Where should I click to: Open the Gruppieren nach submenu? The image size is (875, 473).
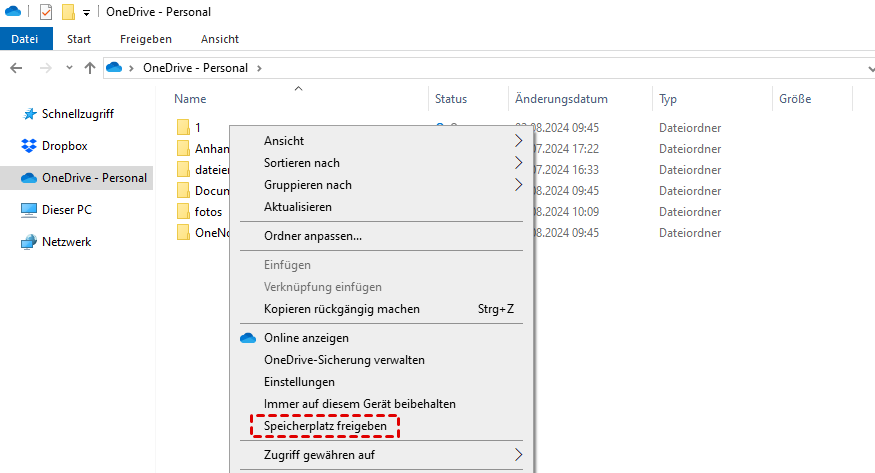coord(382,185)
